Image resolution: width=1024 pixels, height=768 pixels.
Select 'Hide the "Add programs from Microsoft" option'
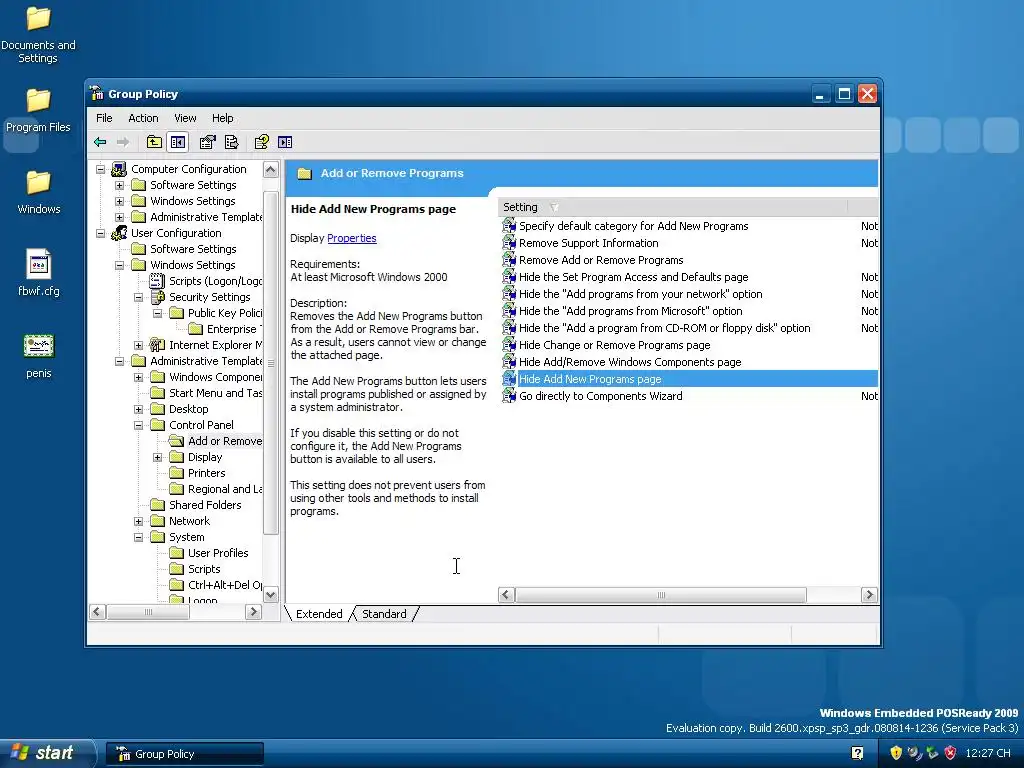630,311
